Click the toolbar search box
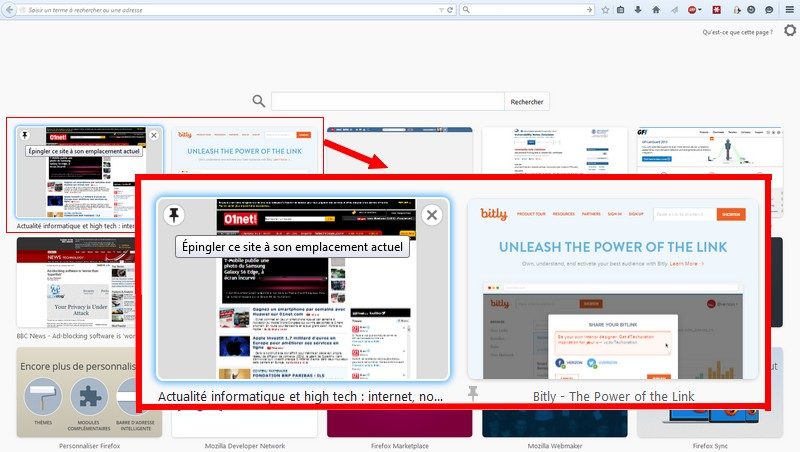 528,10
